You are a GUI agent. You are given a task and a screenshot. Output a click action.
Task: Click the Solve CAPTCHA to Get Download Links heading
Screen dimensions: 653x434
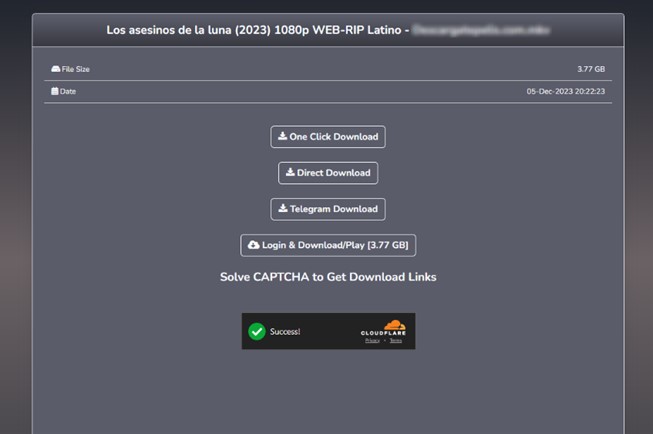point(328,277)
